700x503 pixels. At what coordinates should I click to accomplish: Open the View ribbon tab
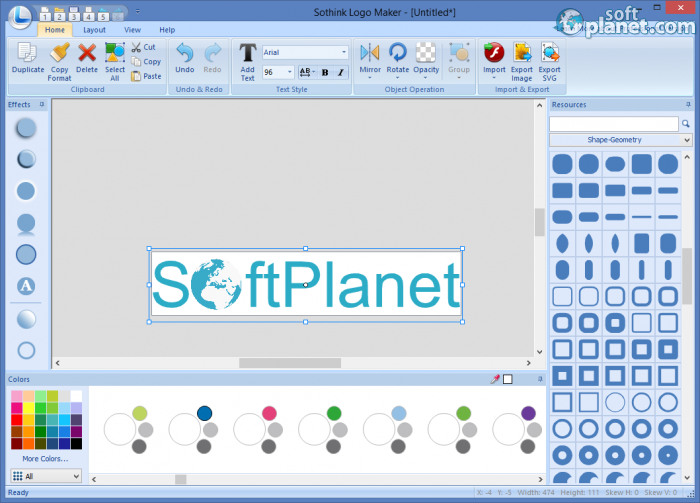click(132, 30)
